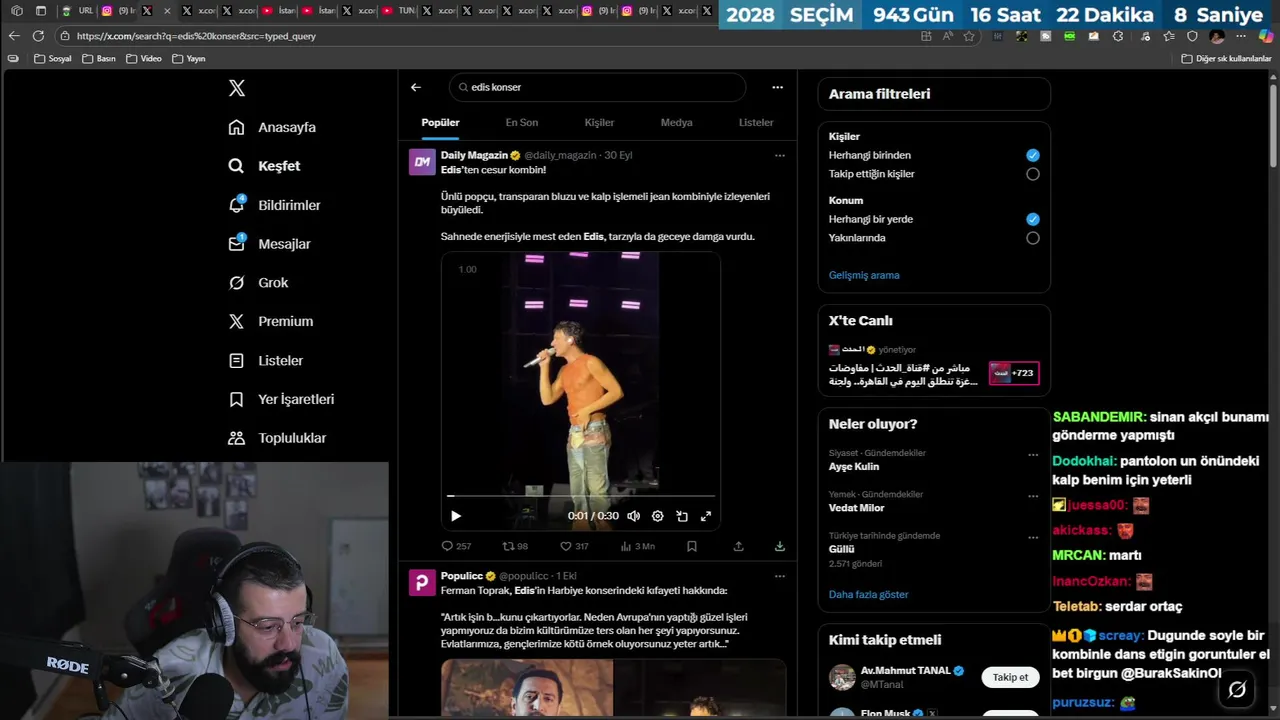
Task: Open 'Diğer sık kullanılanlar' bookmarks folder
Action: (1226, 59)
